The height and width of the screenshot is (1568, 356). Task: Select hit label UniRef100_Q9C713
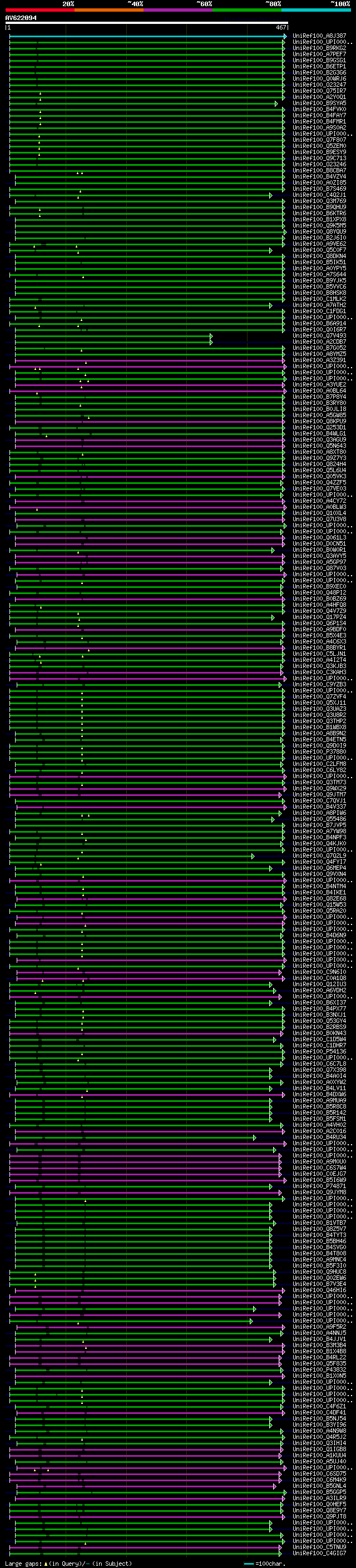[x=319, y=159]
